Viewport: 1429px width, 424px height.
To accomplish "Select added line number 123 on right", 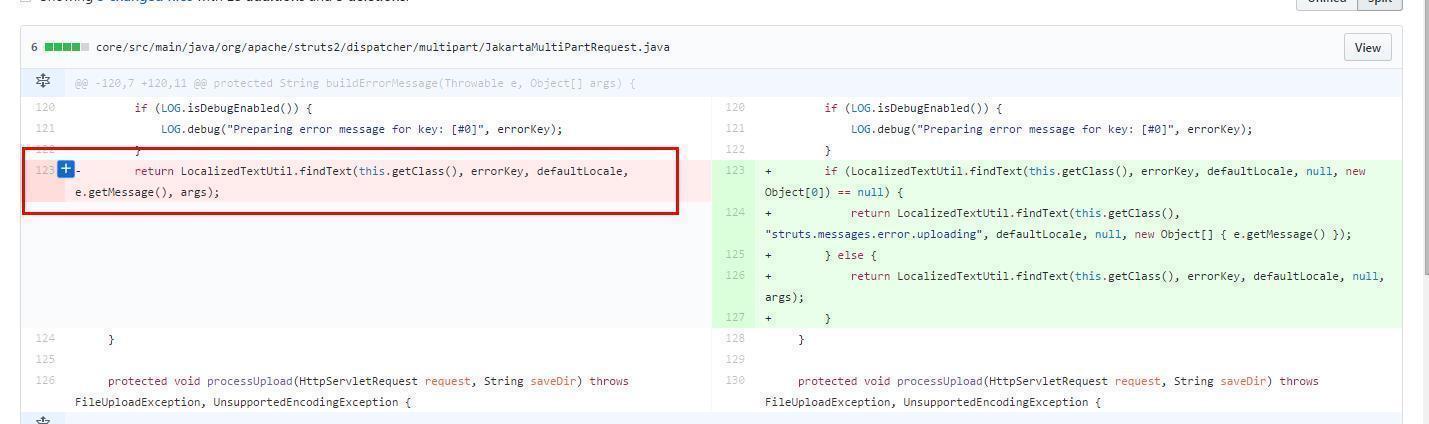I will [735, 171].
